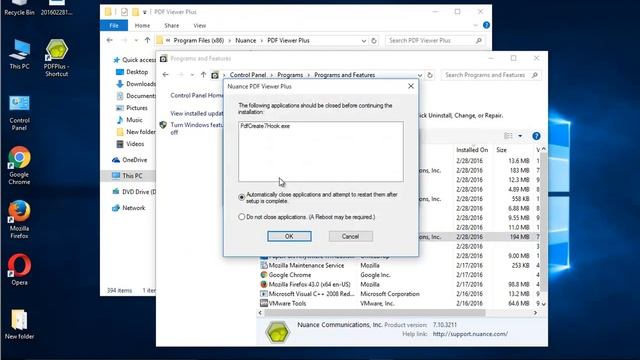Open the view options dropdown arrow in Programs toolbar
Viewport: 640px width, 360px height.
(520, 136)
